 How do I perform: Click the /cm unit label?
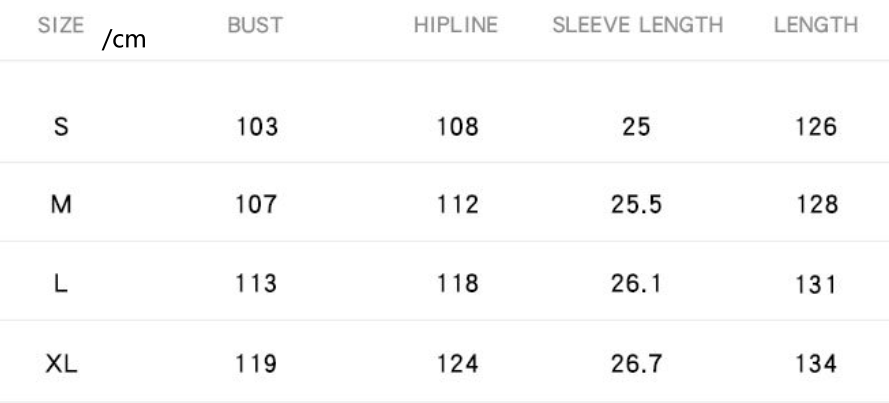[125, 41]
